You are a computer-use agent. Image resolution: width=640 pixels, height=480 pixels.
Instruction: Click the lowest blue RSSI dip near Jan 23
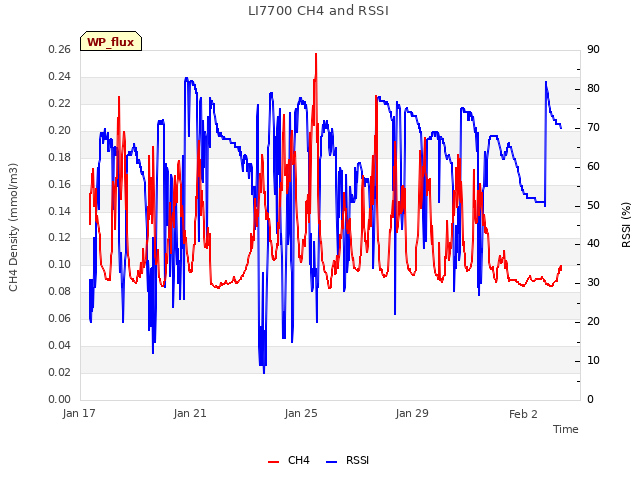pos(264,371)
